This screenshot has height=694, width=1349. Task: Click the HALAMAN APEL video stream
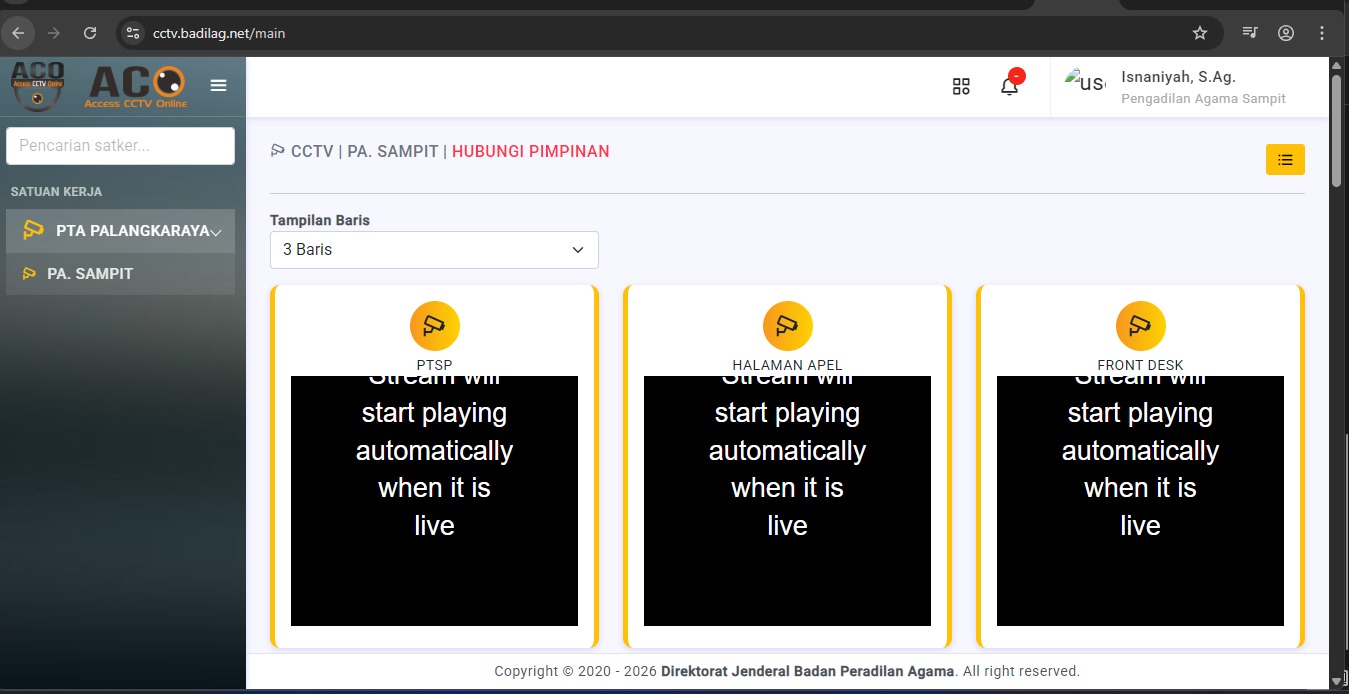coord(787,501)
